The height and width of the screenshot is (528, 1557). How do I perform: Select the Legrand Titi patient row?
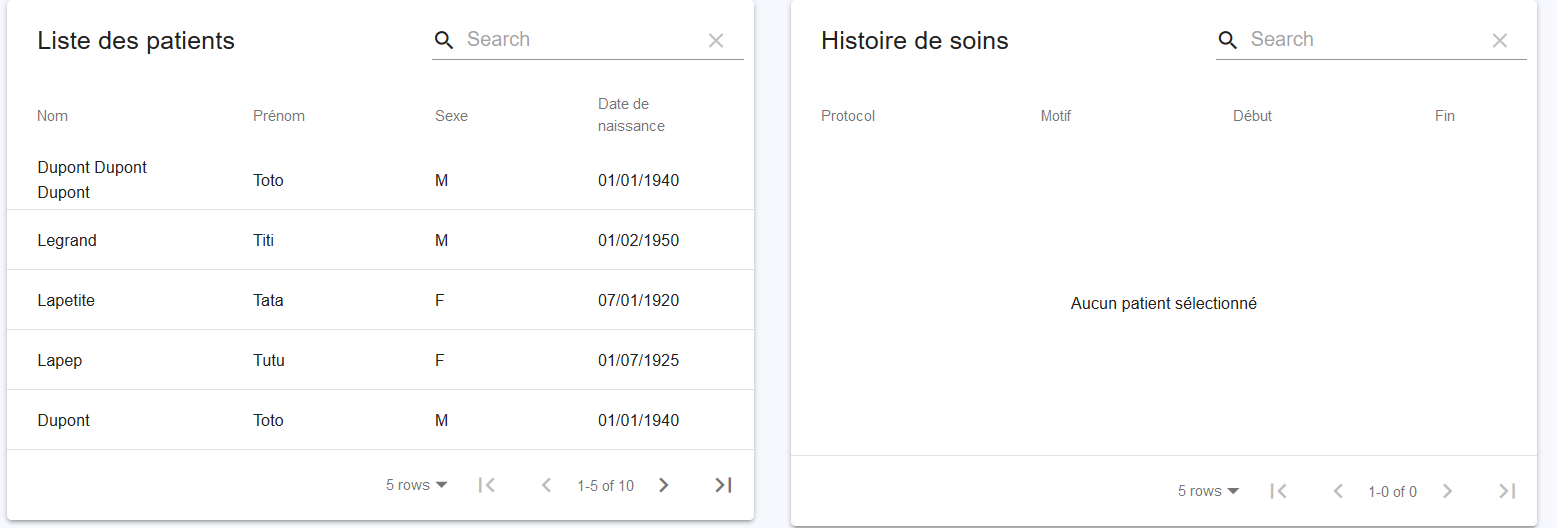pyautogui.click(x=380, y=240)
